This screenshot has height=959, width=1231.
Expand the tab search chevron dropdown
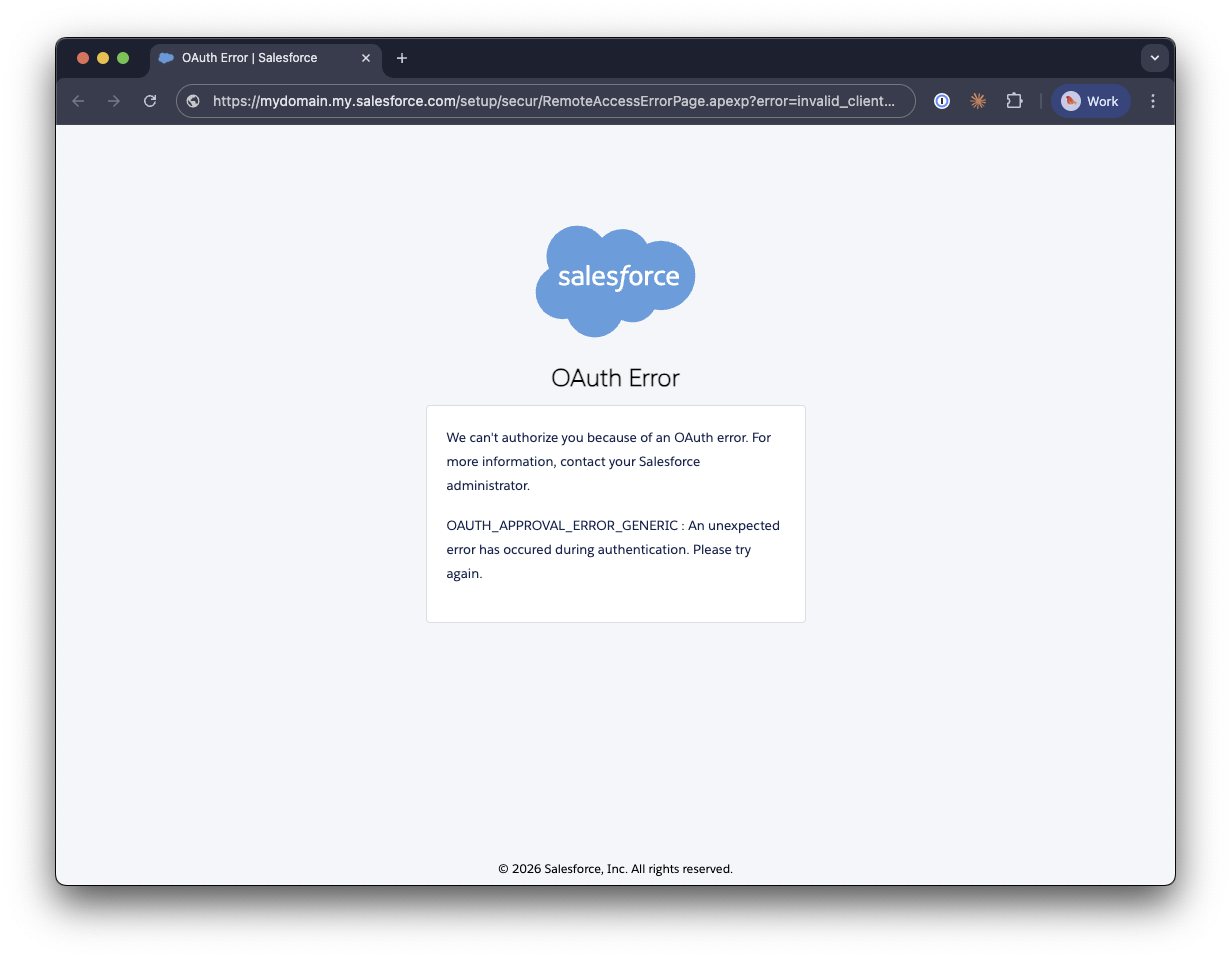click(x=1155, y=58)
